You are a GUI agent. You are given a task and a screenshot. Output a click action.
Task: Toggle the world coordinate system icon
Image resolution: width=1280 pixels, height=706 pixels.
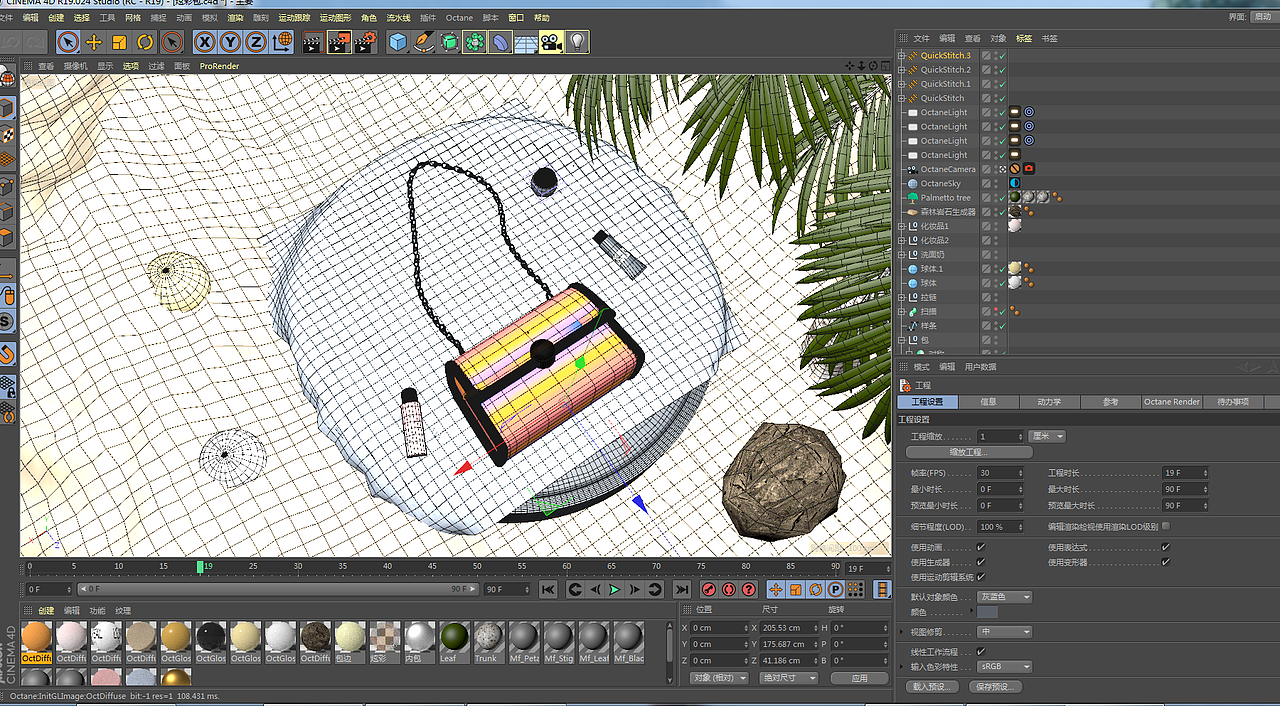click(283, 42)
